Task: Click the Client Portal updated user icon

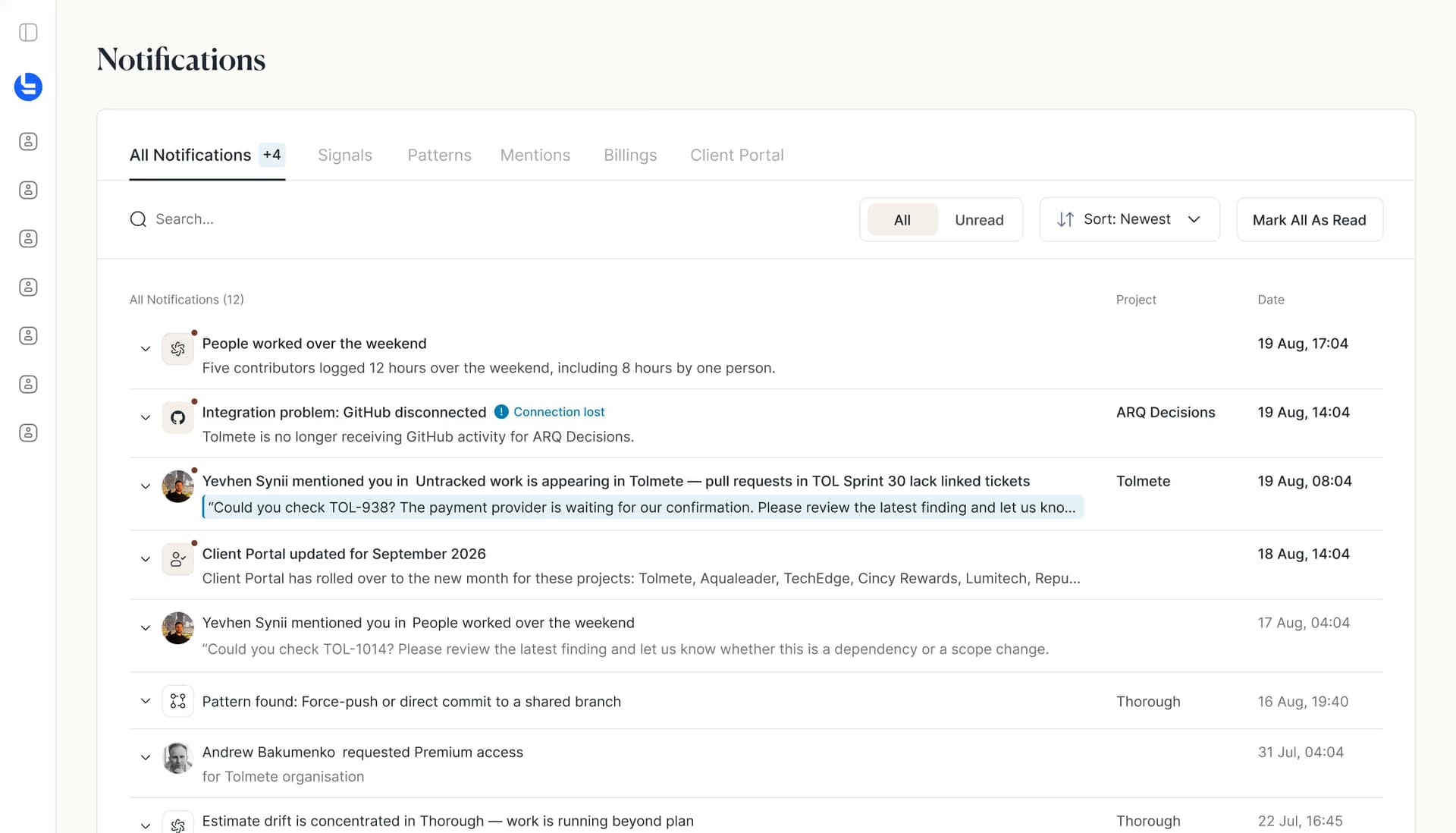Action: pyautogui.click(x=178, y=559)
